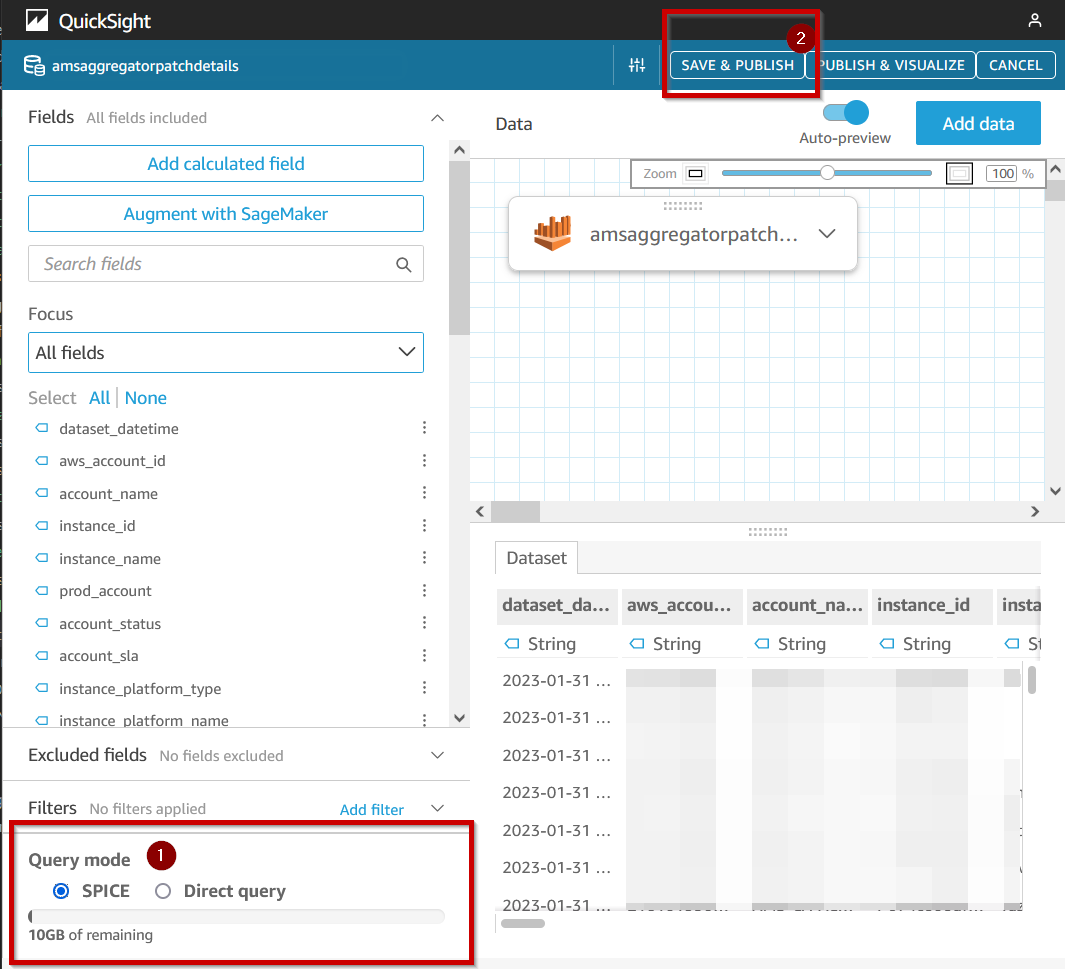This screenshot has height=969, width=1065.
Task: Click Add calculated field button
Action: pyautogui.click(x=225, y=164)
